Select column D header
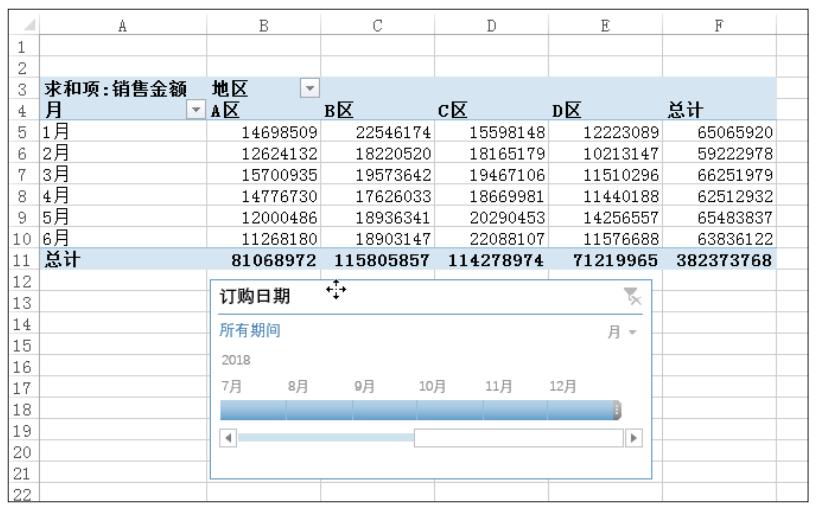This screenshot has width=816, height=510. click(x=491, y=25)
